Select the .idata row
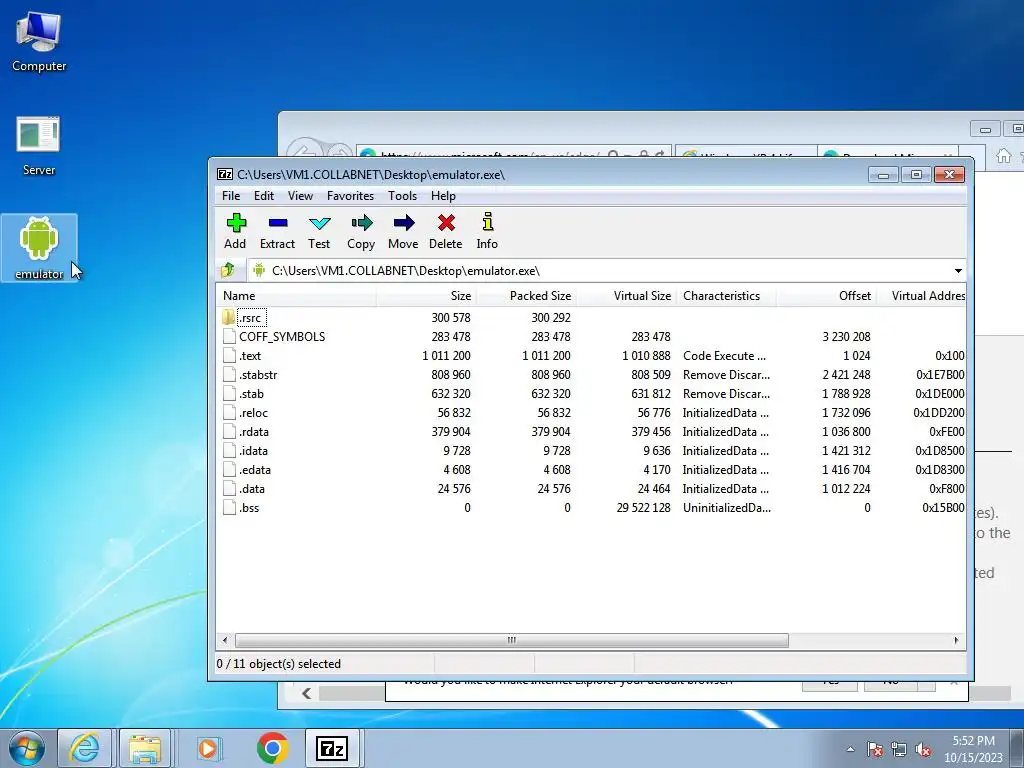Viewport: 1024px width, 768px height. click(591, 451)
